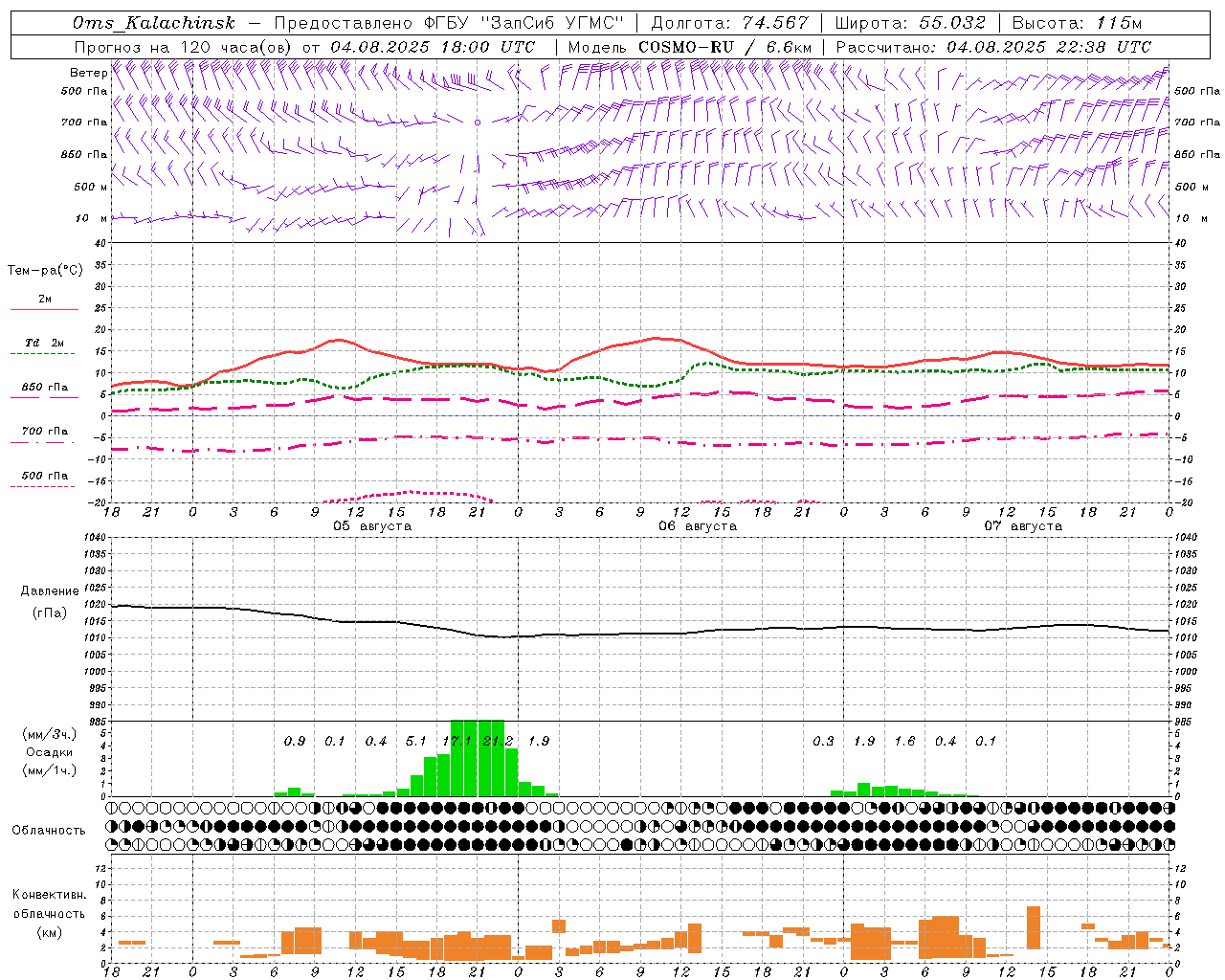The height and width of the screenshot is (980, 1225).
Task: Click the '(мм/1ч.)' precipitation unit label
Action: (50, 770)
